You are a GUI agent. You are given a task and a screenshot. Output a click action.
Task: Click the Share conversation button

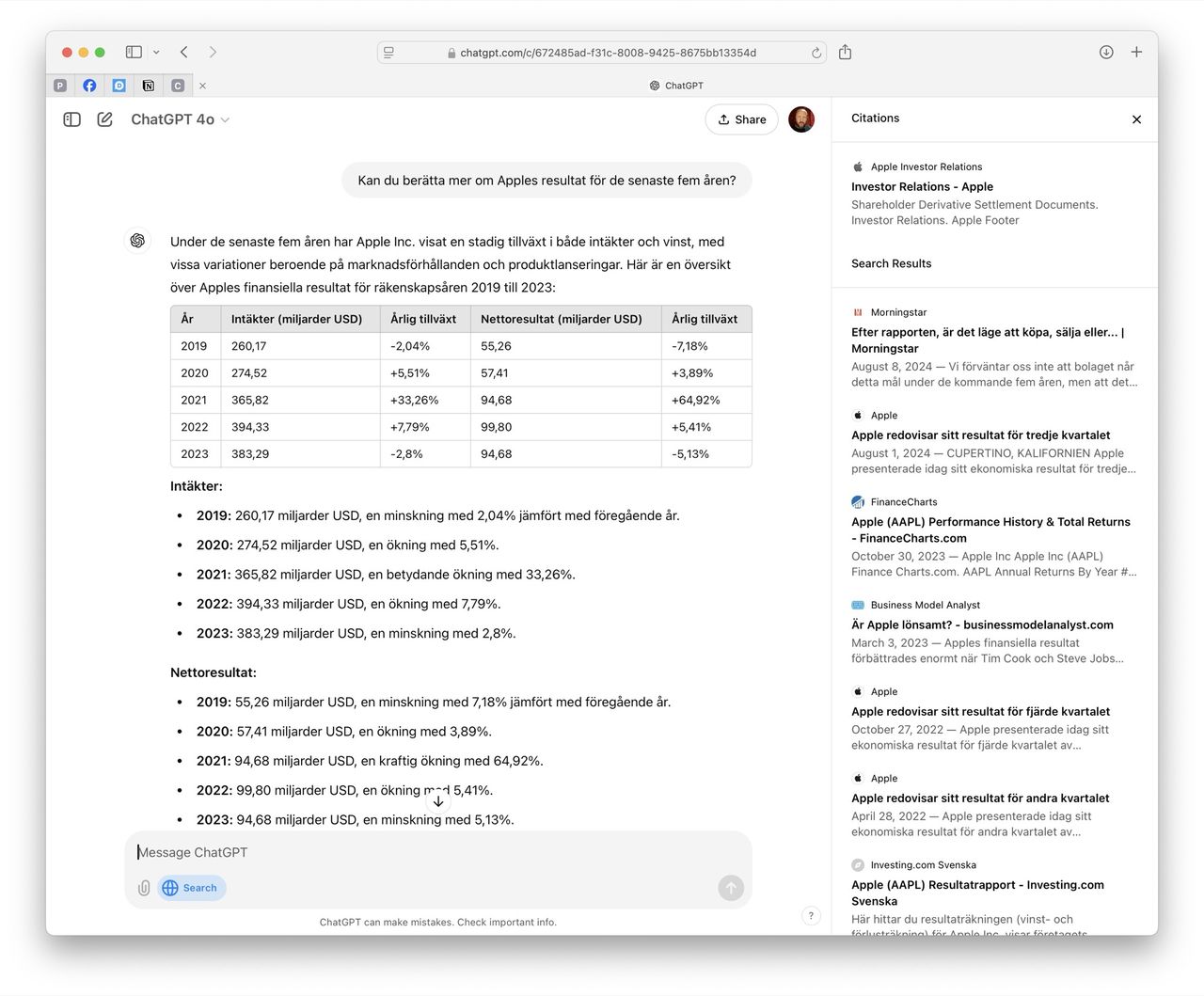point(741,119)
